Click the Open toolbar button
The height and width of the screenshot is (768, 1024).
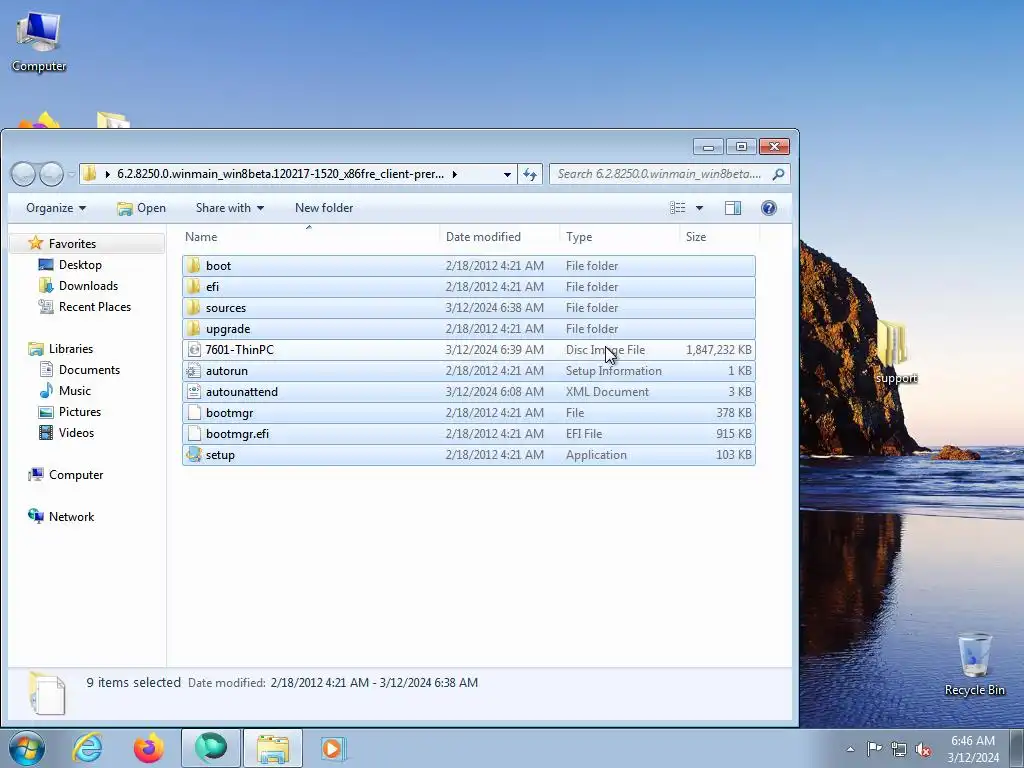pos(141,208)
